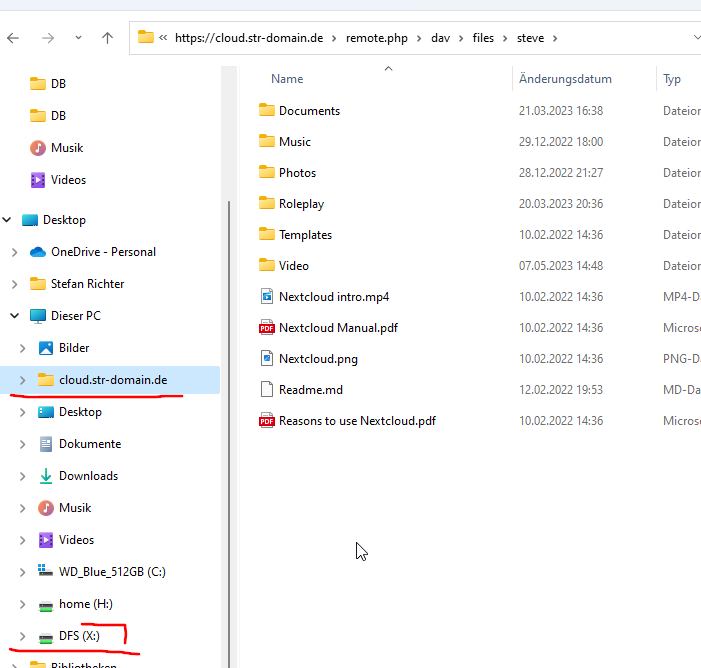Screen dimensions: 701x668
Task: Expand the Dokumente node
Action: [x=23, y=444]
